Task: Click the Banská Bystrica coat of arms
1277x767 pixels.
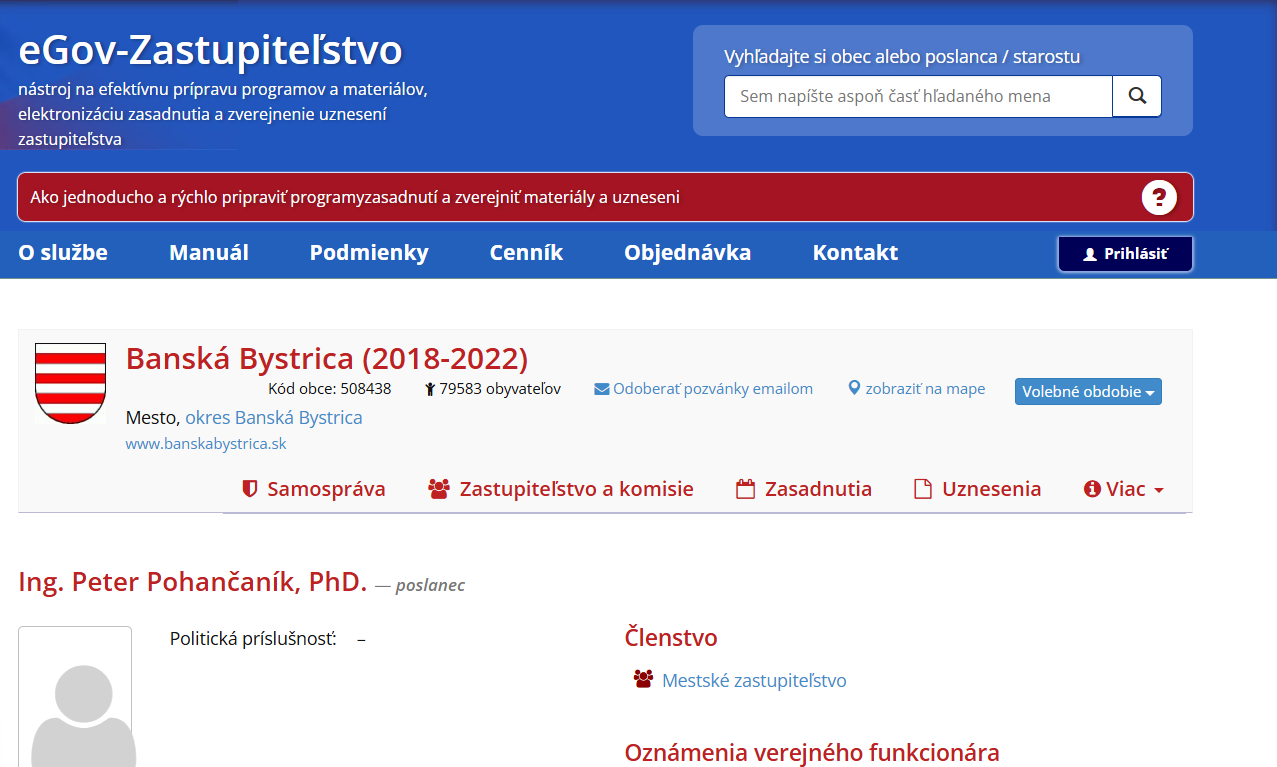Action: coord(70,383)
